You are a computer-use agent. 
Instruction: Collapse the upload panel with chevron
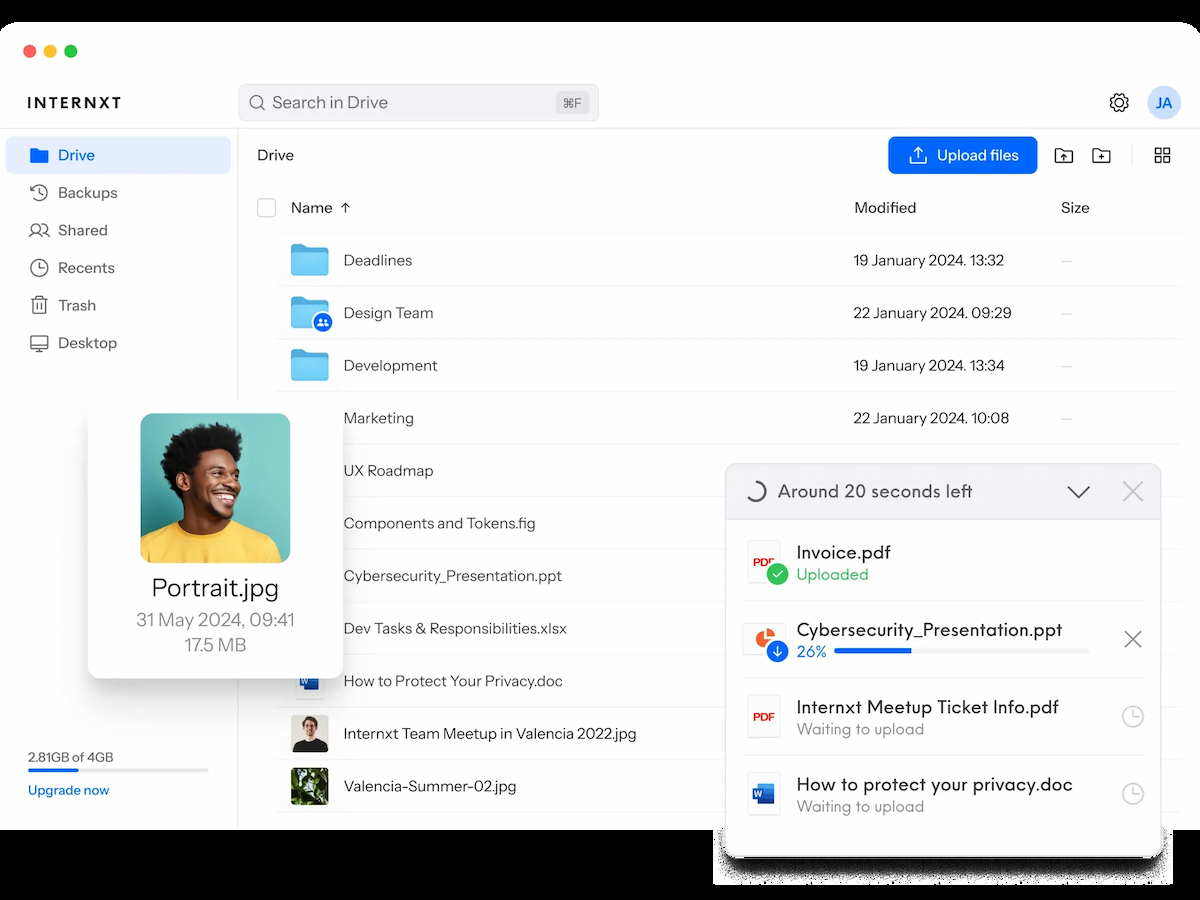pos(1078,492)
